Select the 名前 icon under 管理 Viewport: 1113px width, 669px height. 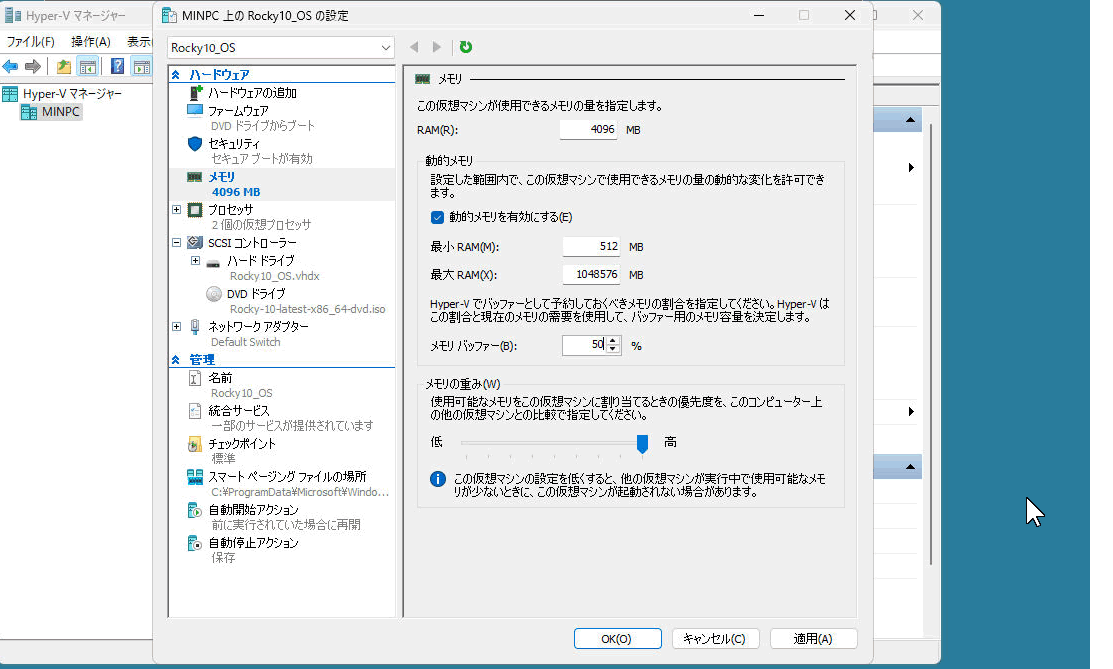(x=194, y=378)
